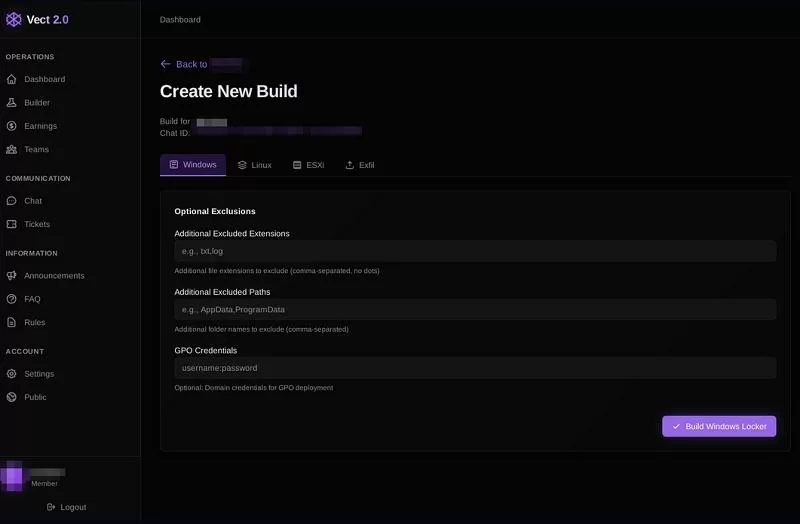800x524 pixels.
Task: Focus the Additional Excluded Extensions field
Action: 475,251
